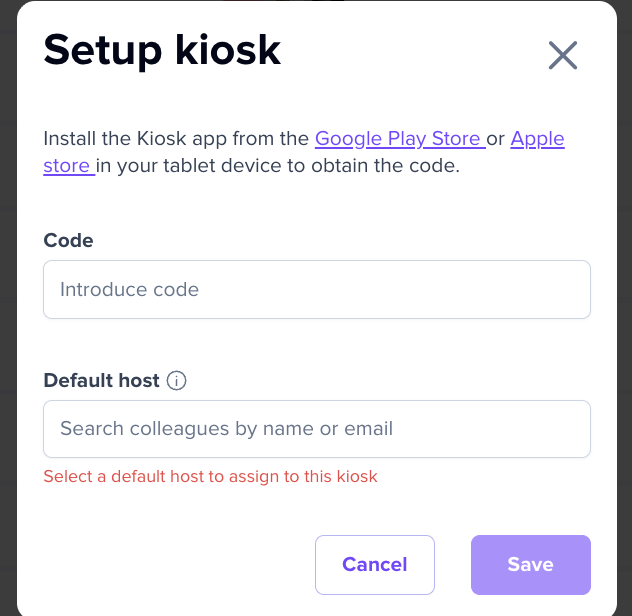Click the red default host error message

pos(210,477)
